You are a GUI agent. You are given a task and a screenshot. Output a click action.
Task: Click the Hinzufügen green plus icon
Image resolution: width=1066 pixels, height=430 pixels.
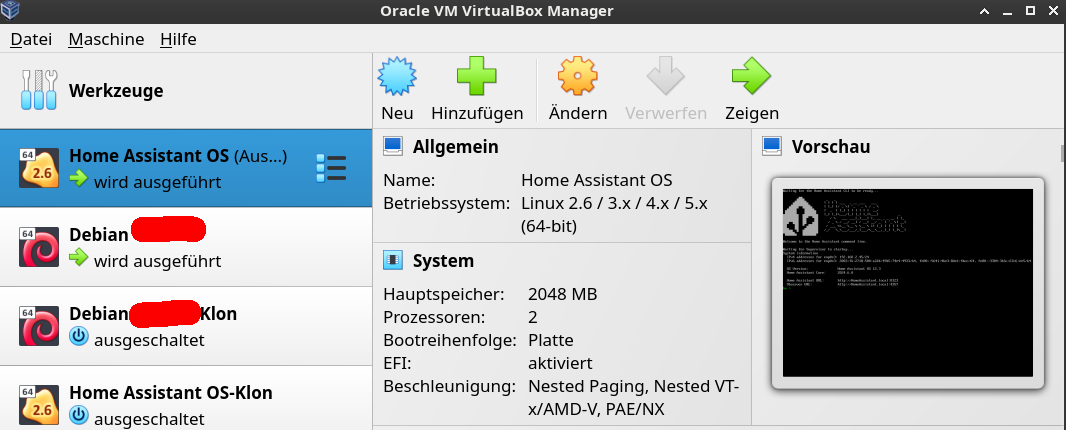pos(477,76)
